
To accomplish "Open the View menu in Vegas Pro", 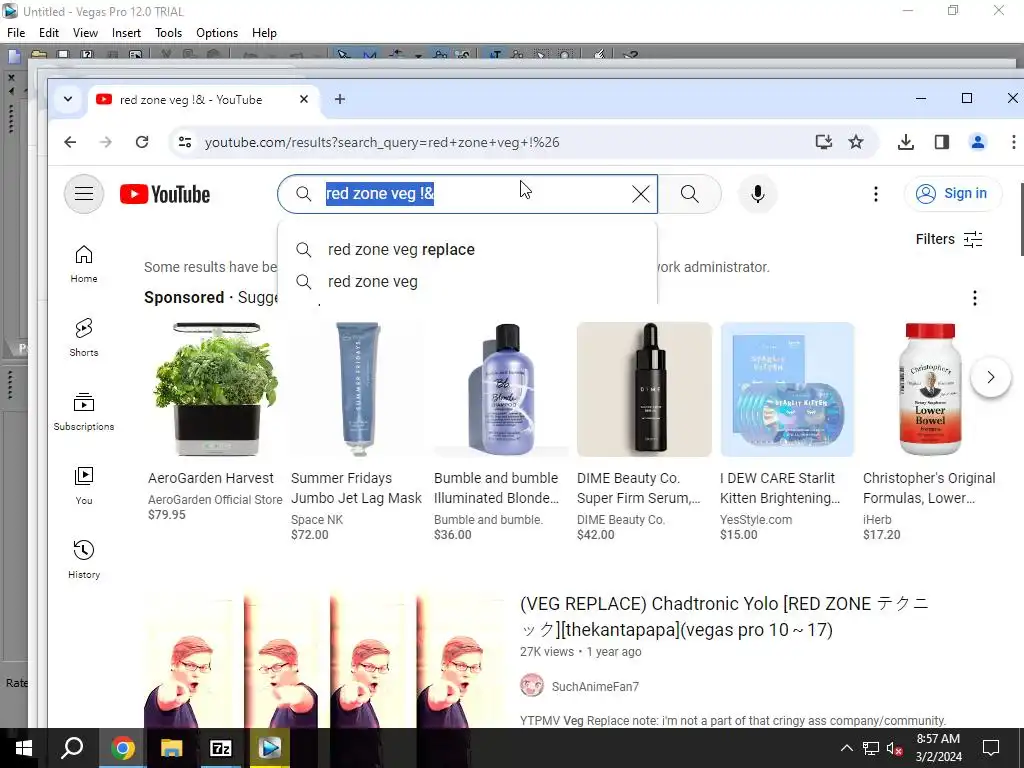I will coord(85,33).
